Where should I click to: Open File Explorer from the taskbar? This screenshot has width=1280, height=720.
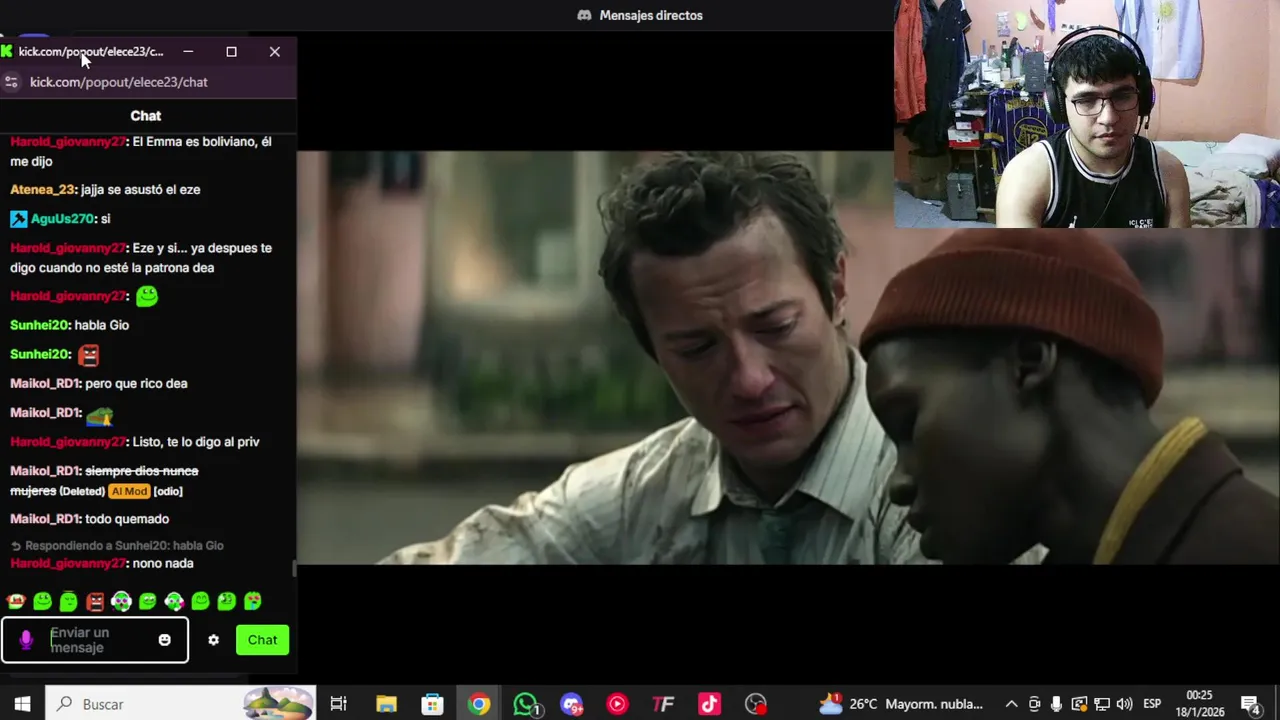click(386, 704)
